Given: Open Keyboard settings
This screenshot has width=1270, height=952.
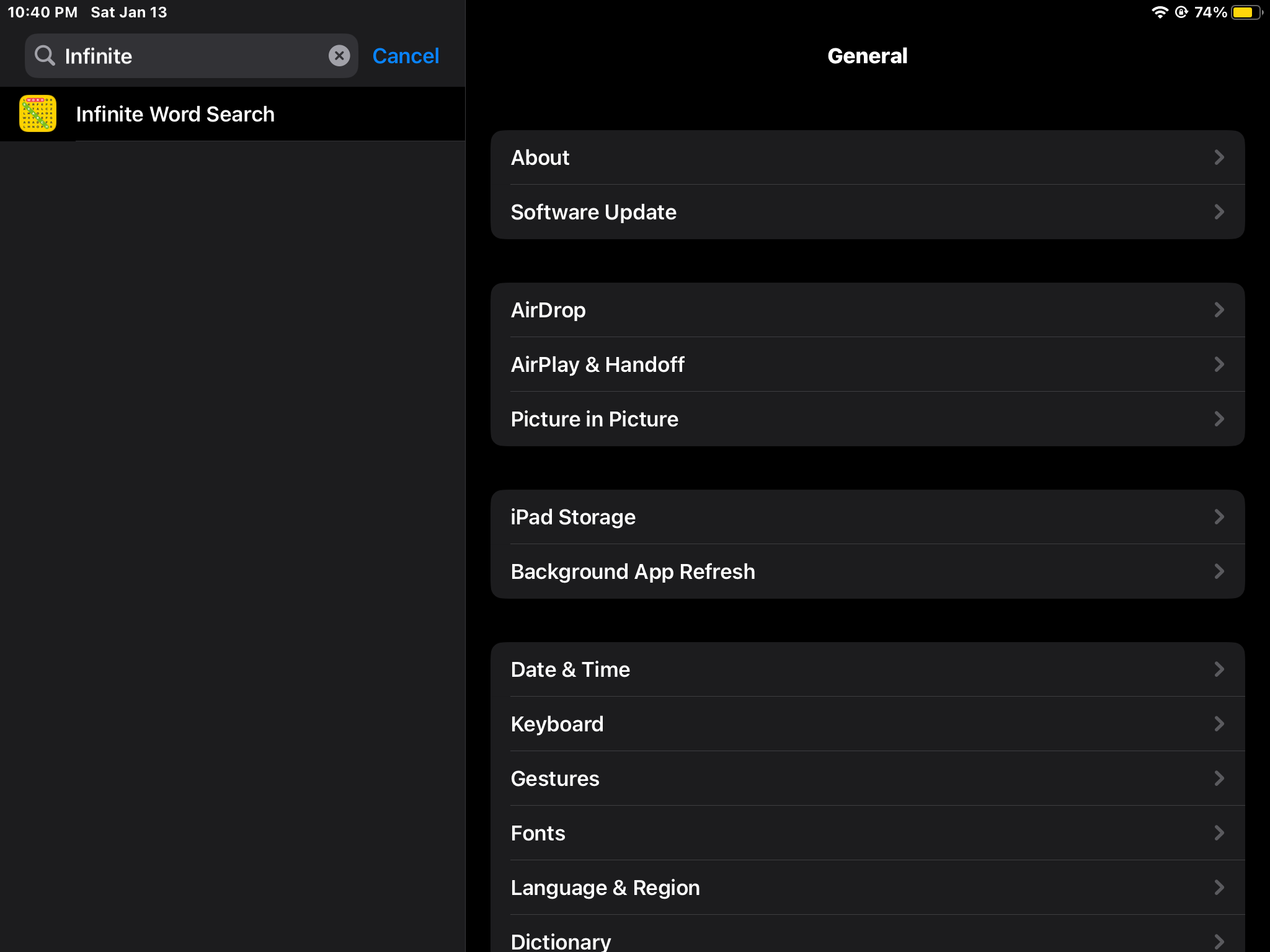Looking at the screenshot, I should 867,724.
